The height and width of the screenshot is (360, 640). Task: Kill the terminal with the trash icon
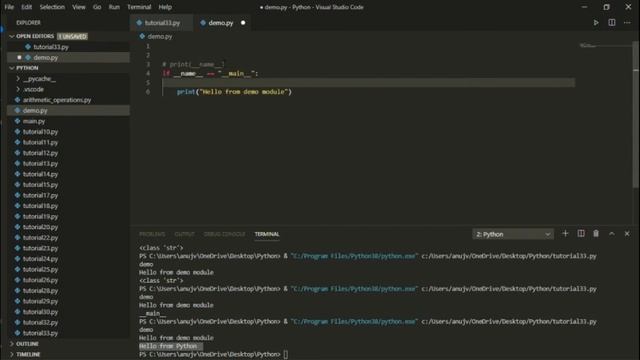point(596,233)
